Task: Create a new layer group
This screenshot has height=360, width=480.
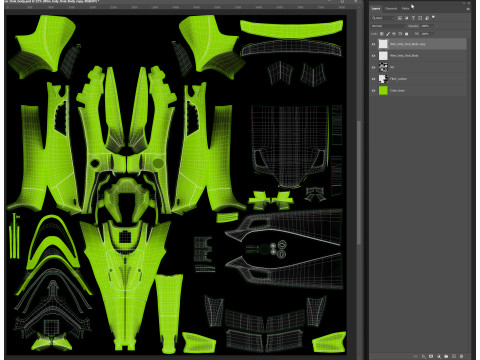Action: 446,356
